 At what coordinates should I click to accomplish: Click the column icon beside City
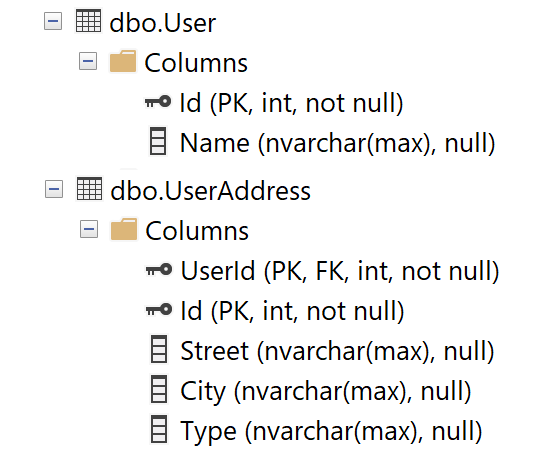click(x=159, y=389)
